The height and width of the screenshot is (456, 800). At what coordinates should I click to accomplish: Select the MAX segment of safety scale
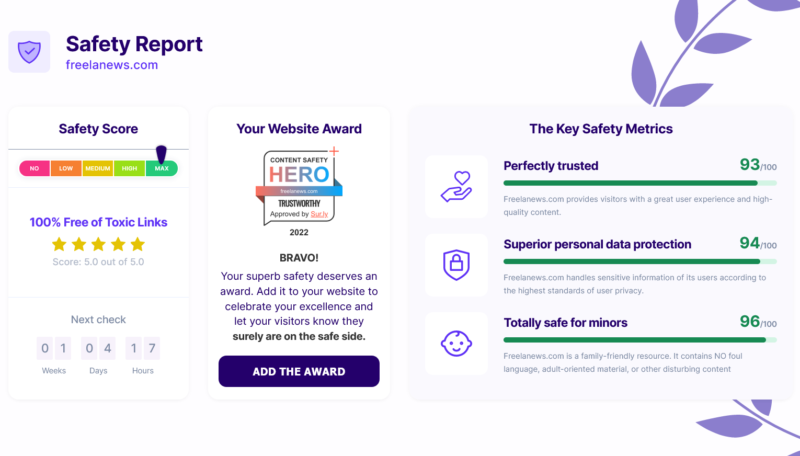coord(161,169)
